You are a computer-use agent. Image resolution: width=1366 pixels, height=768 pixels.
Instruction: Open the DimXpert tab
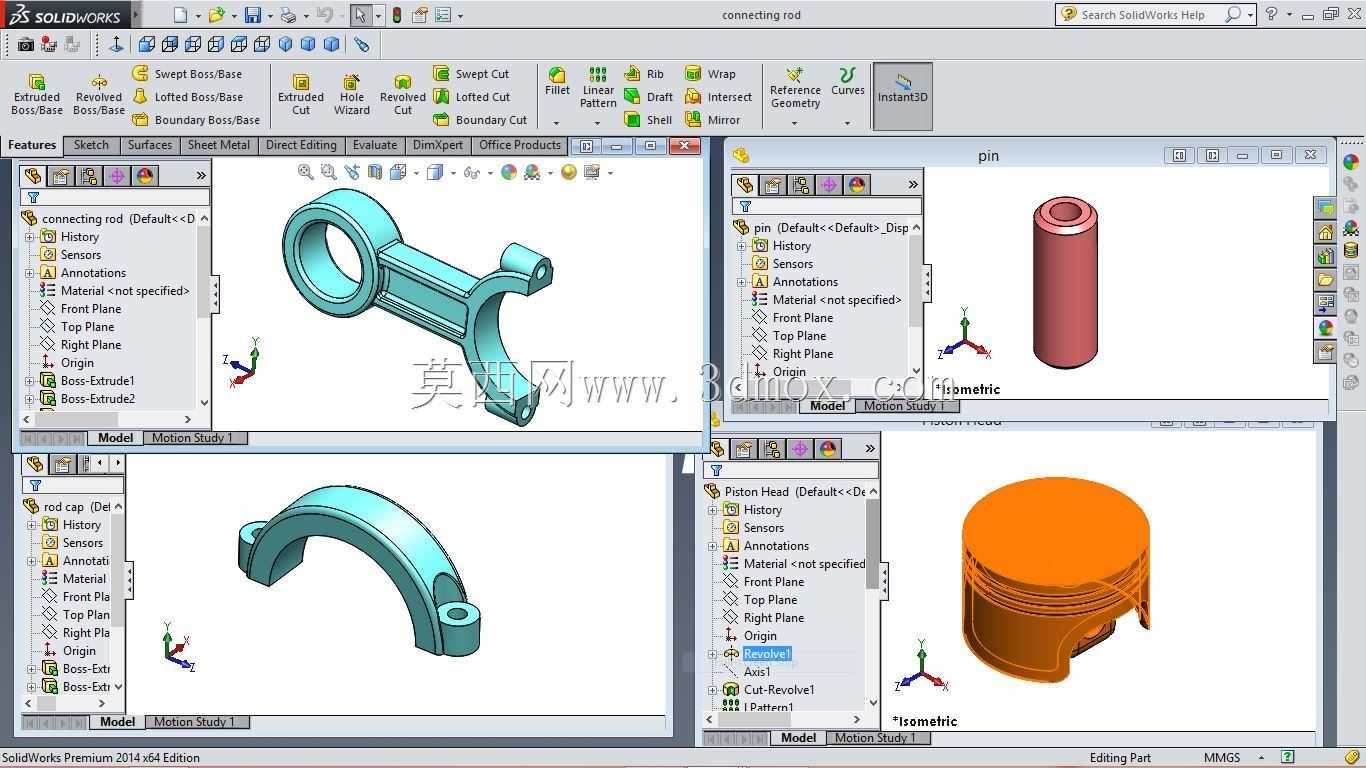point(438,145)
